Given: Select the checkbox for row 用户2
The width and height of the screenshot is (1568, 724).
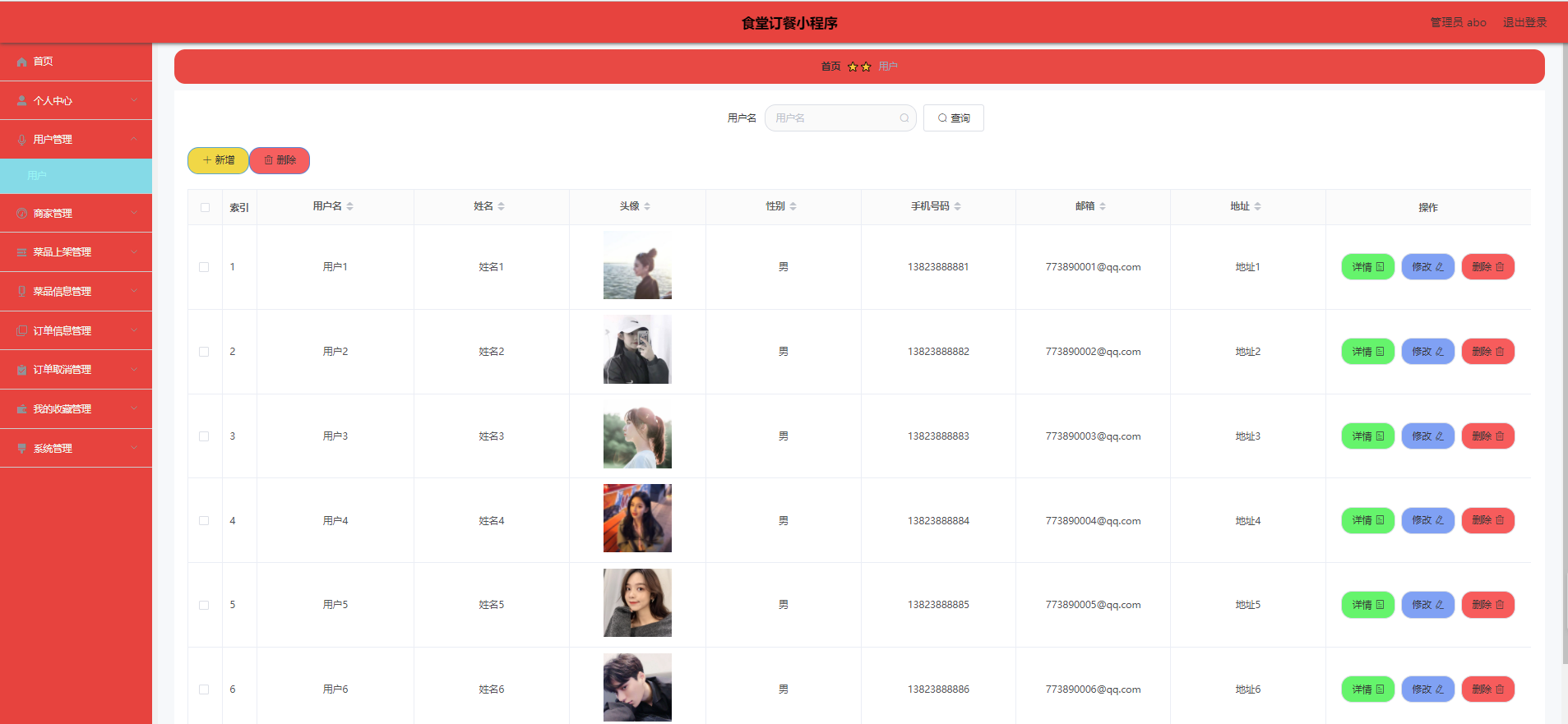Looking at the screenshot, I should (x=204, y=352).
